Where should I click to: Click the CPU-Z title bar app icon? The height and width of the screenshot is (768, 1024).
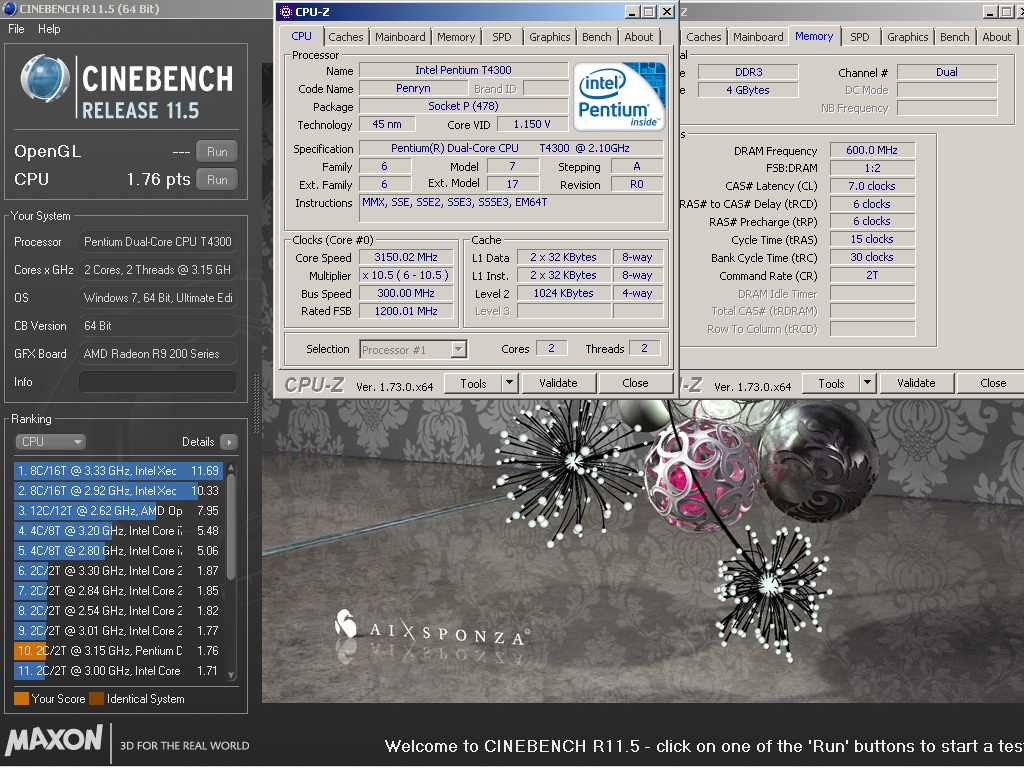tap(285, 11)
